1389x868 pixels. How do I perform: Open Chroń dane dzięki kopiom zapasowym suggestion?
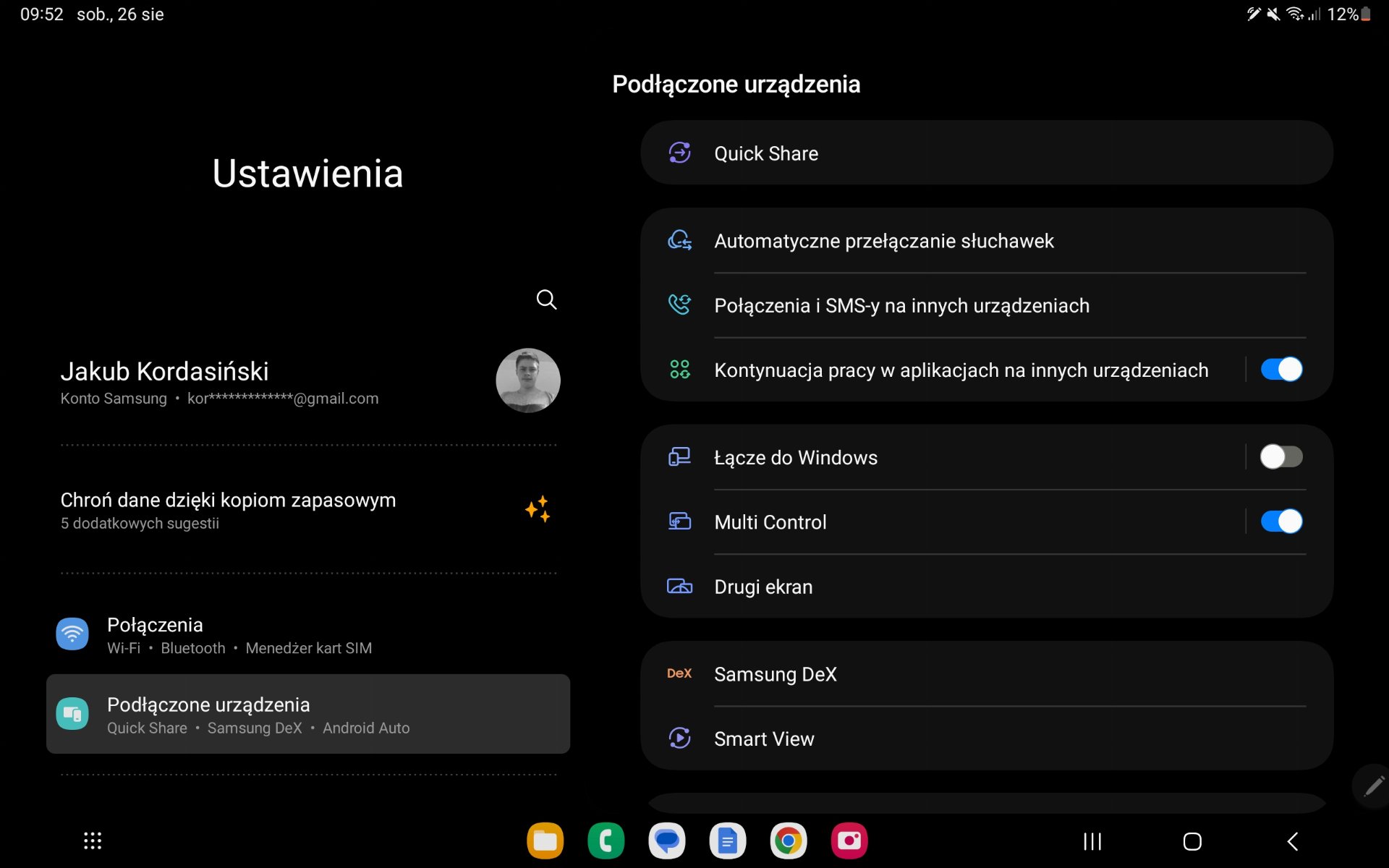pyautogui.click(x=308, y=510)
